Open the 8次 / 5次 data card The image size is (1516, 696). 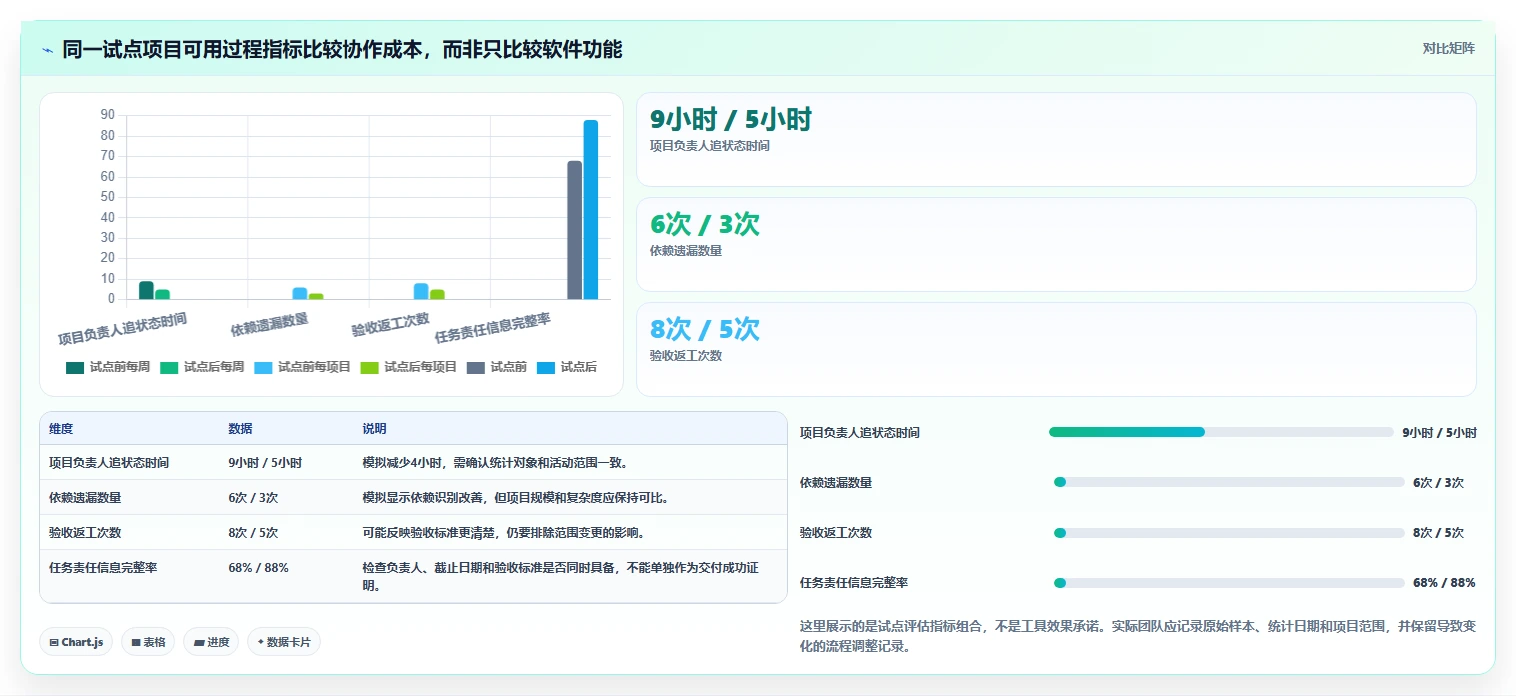click(x=1056, y=349)
